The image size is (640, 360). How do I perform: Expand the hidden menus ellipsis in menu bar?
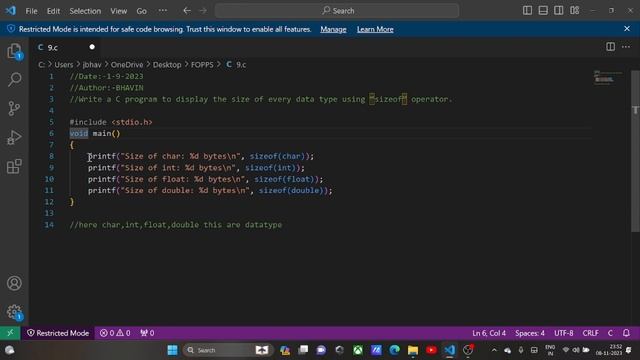click(x=163, y=11)
